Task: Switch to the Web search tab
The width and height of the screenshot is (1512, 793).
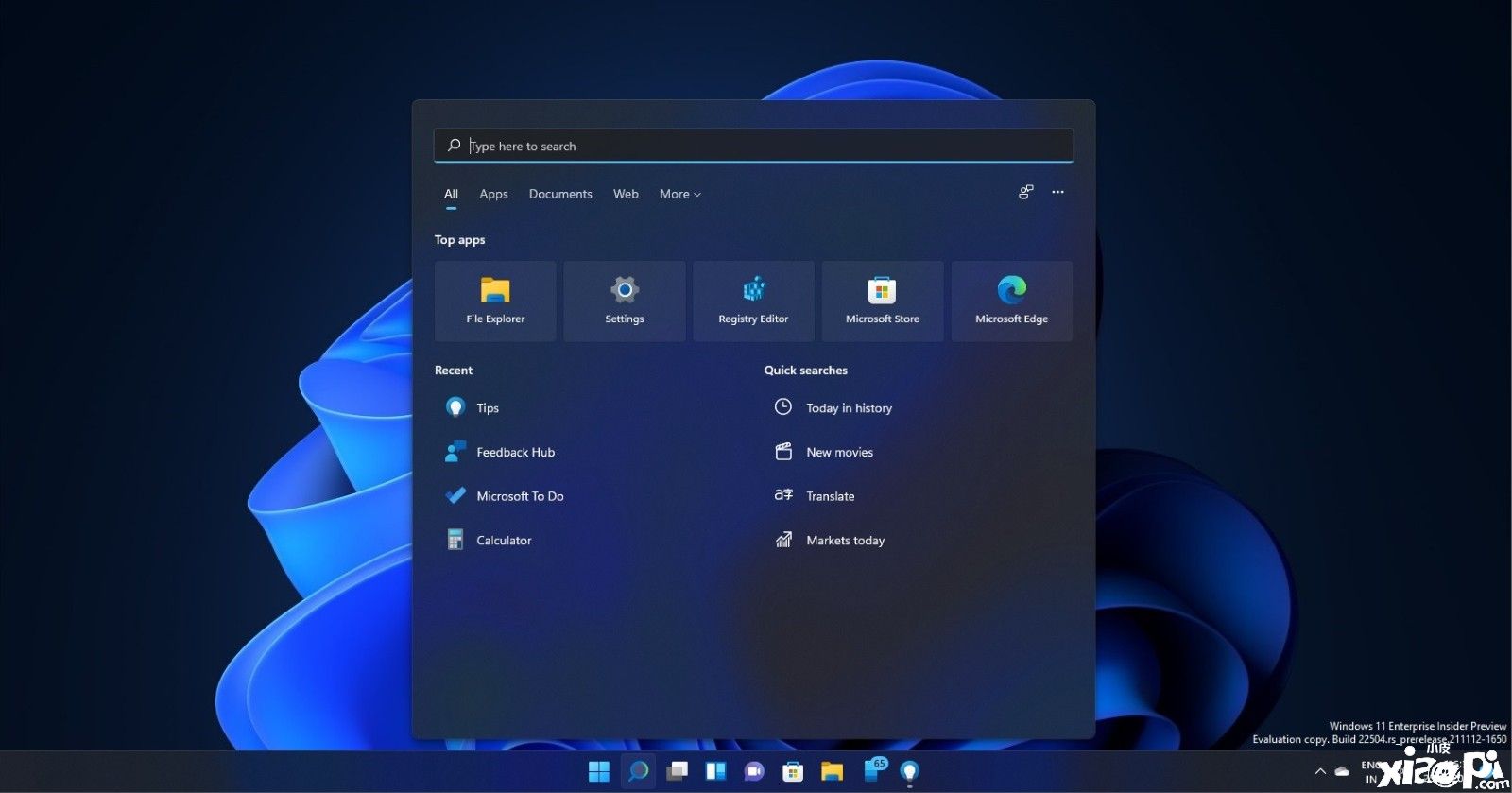Action: pos(626,194)
